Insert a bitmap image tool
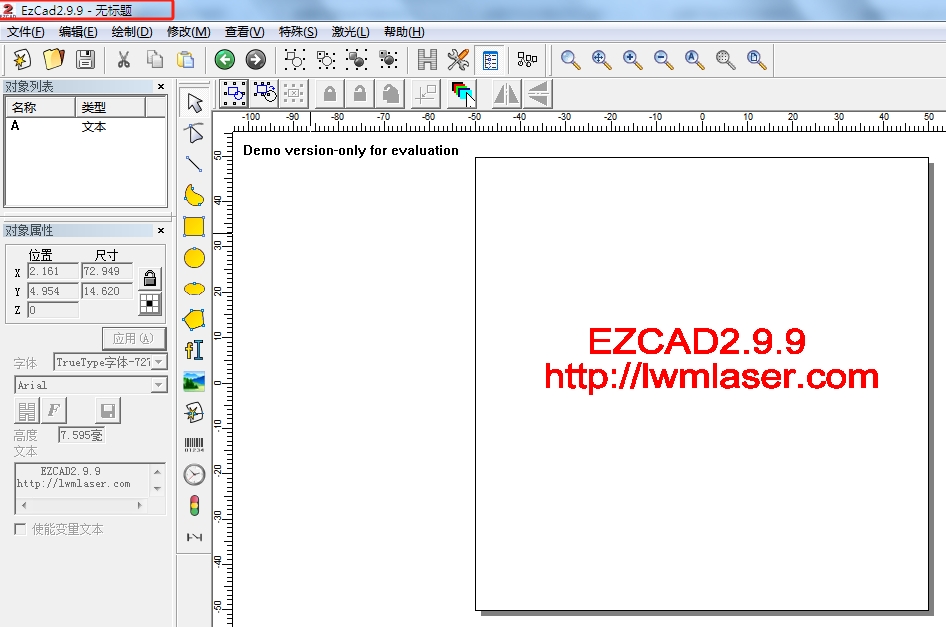946x627 pixels. (194, 381)
